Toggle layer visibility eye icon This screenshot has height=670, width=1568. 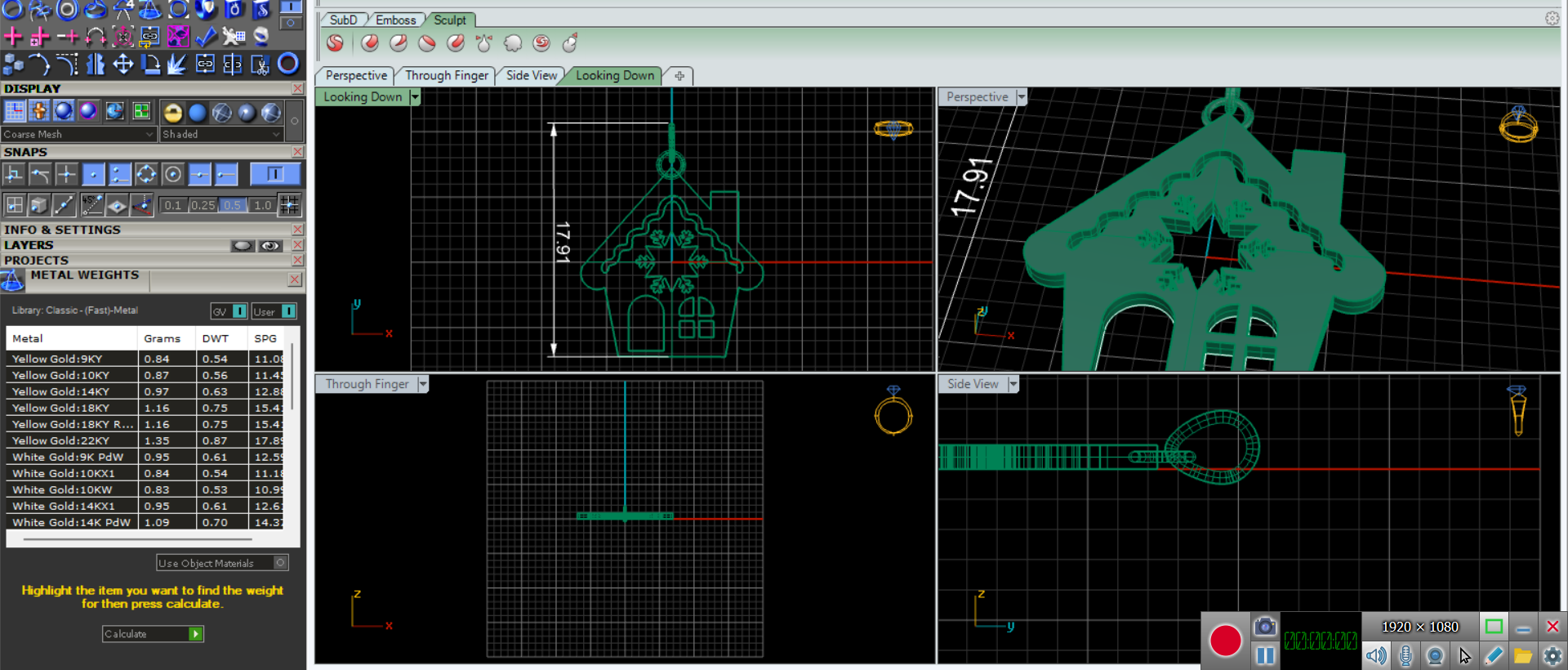point(269,245)
